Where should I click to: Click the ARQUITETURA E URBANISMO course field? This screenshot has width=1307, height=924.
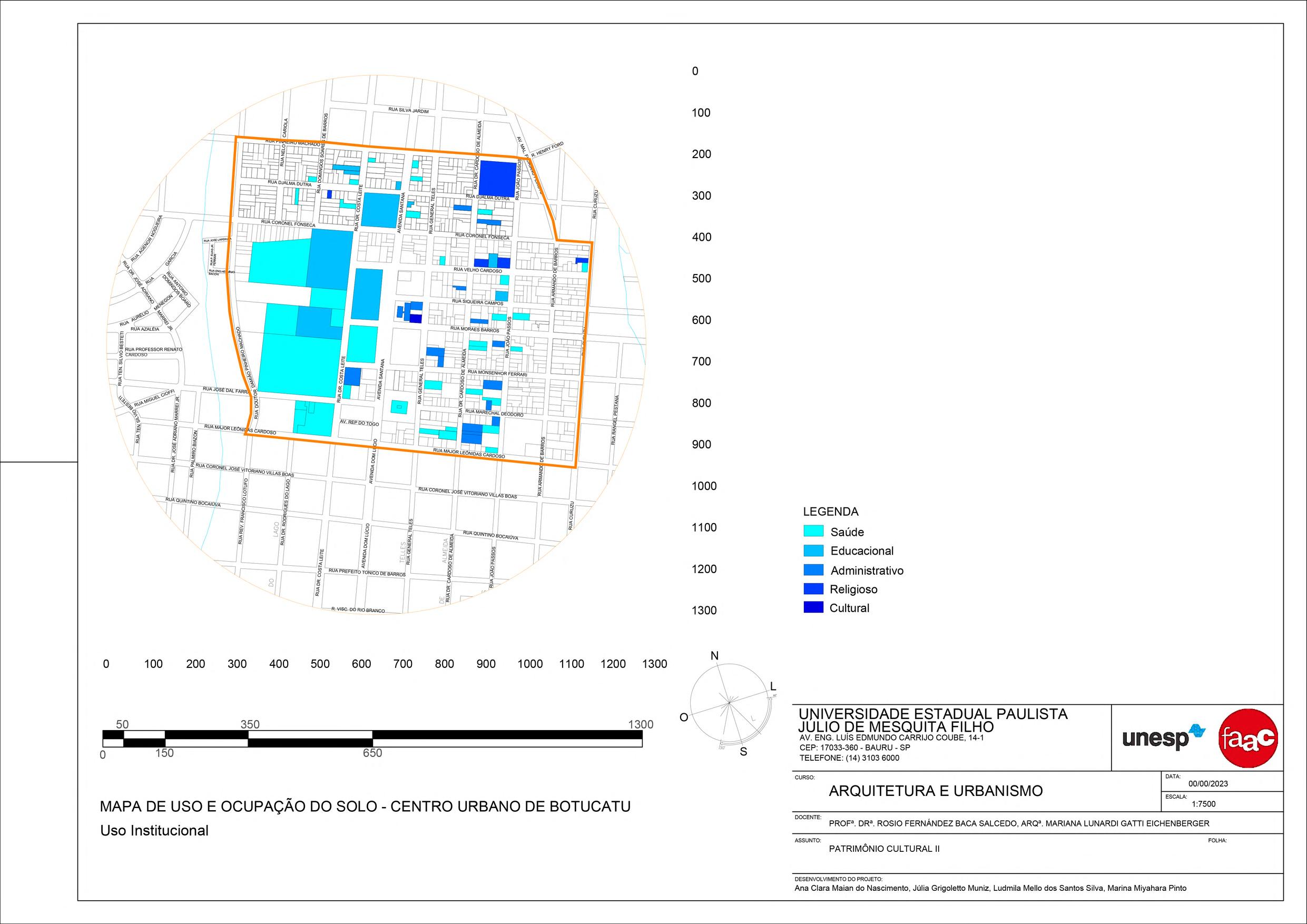(936, 791)
